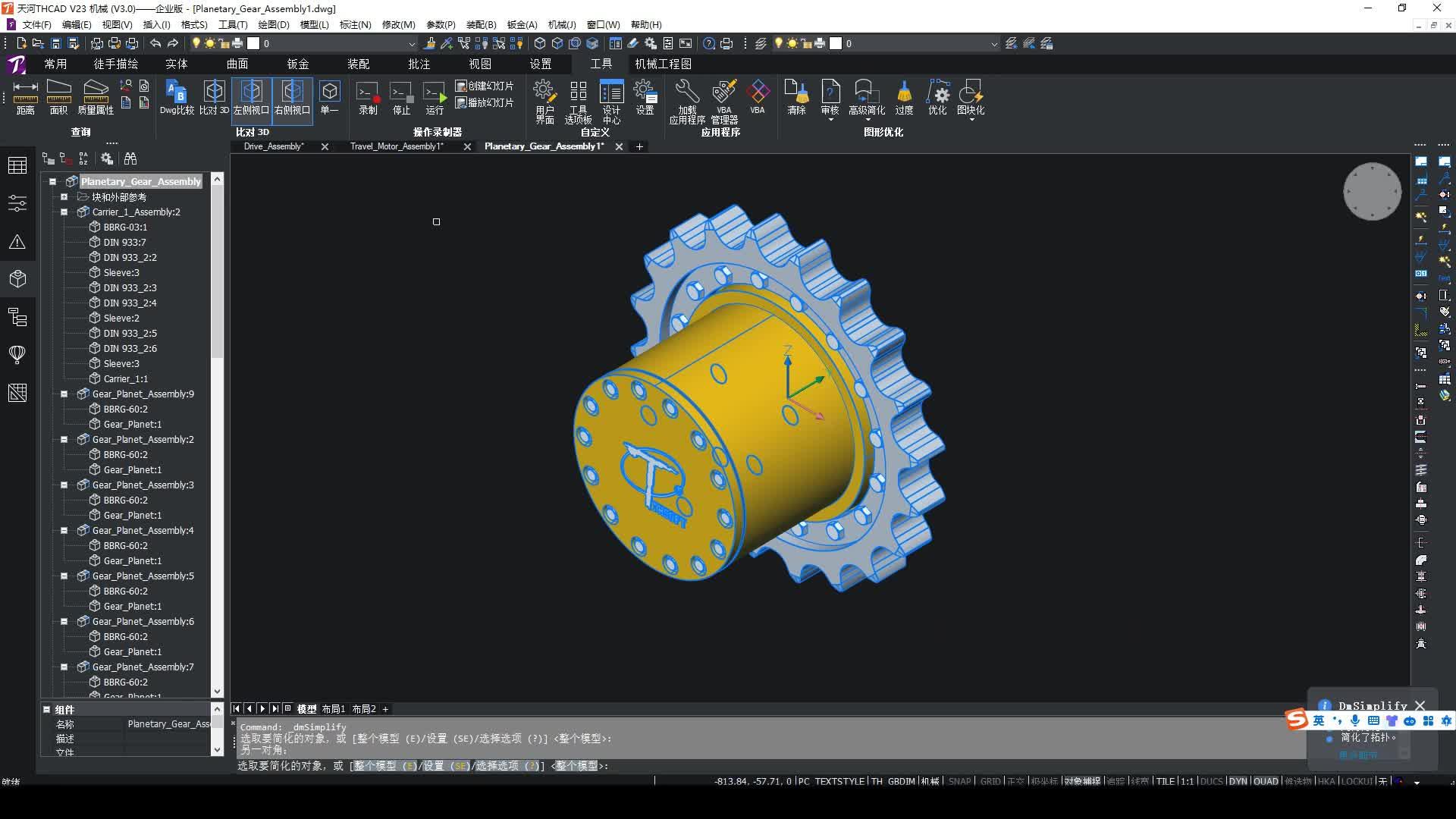The height and width of the screenshot is (819, 1456).
Task: Collapse the Gear_Planet_Assembly:9 tree node
Action: (64, 394)
